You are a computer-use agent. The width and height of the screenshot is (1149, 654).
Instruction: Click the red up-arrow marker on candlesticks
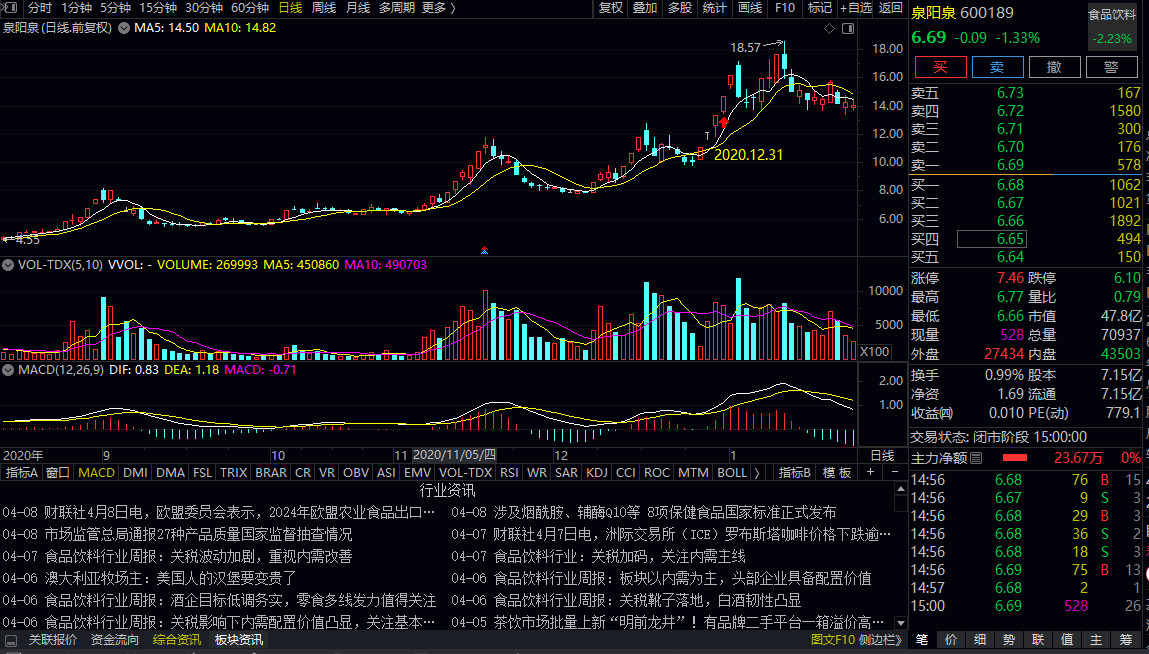tap(724, 122)
